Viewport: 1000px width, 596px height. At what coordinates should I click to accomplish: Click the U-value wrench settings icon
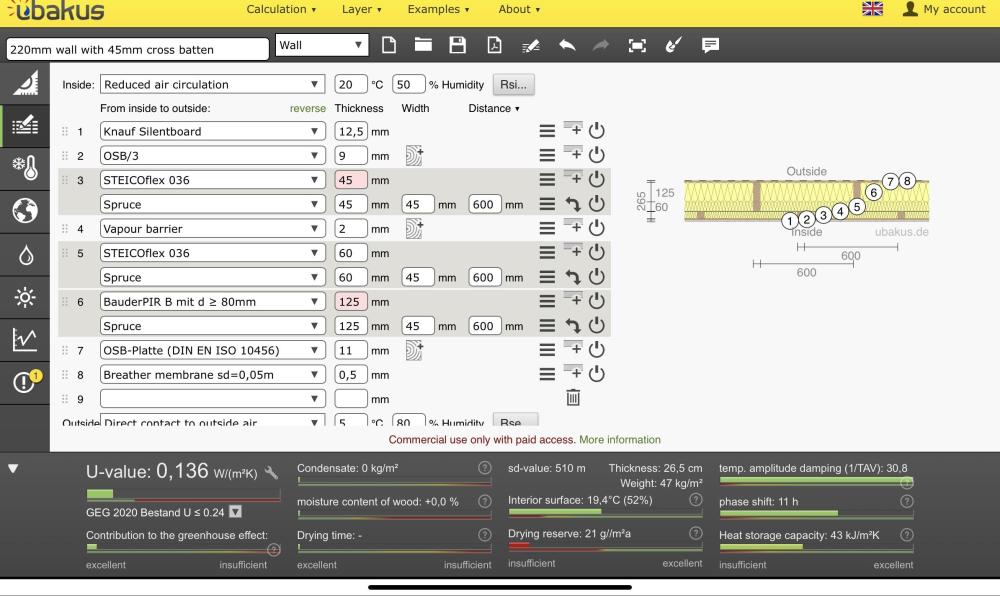[272, 472]
